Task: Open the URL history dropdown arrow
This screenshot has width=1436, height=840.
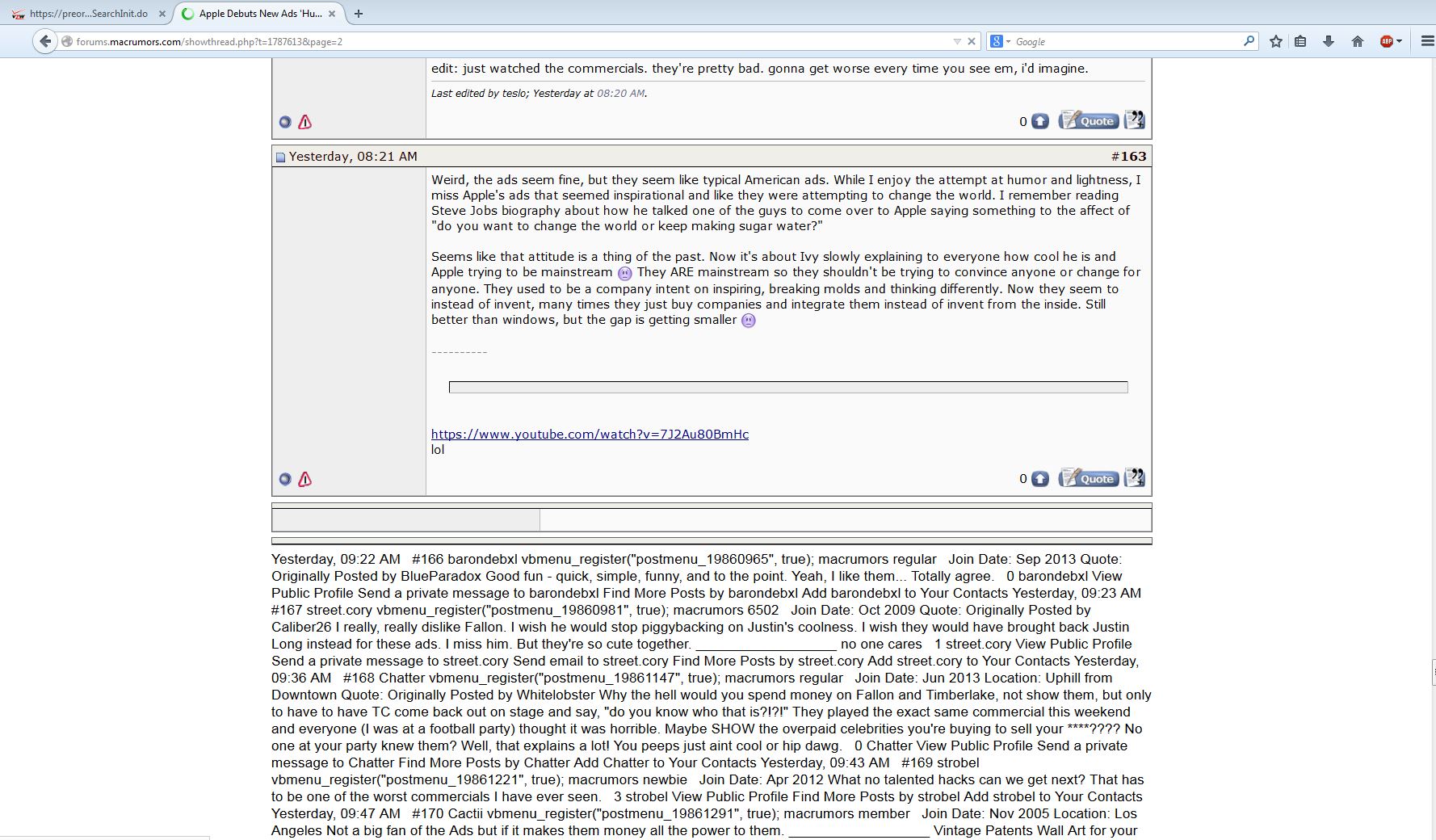Action: 957,41
